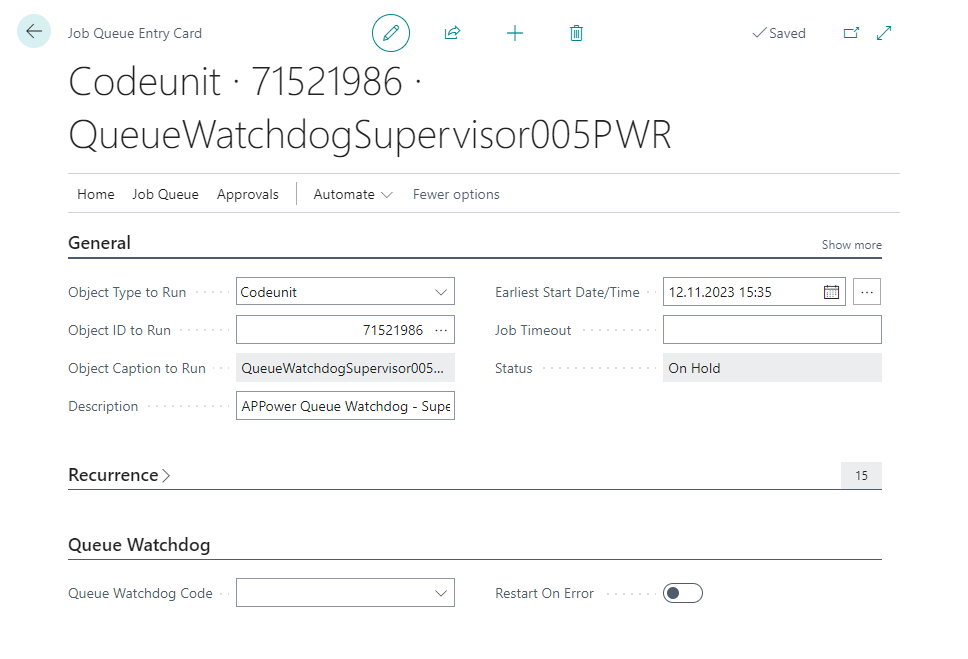Pop out the card to a new window
968x659 pixels.
click(850, 33)
